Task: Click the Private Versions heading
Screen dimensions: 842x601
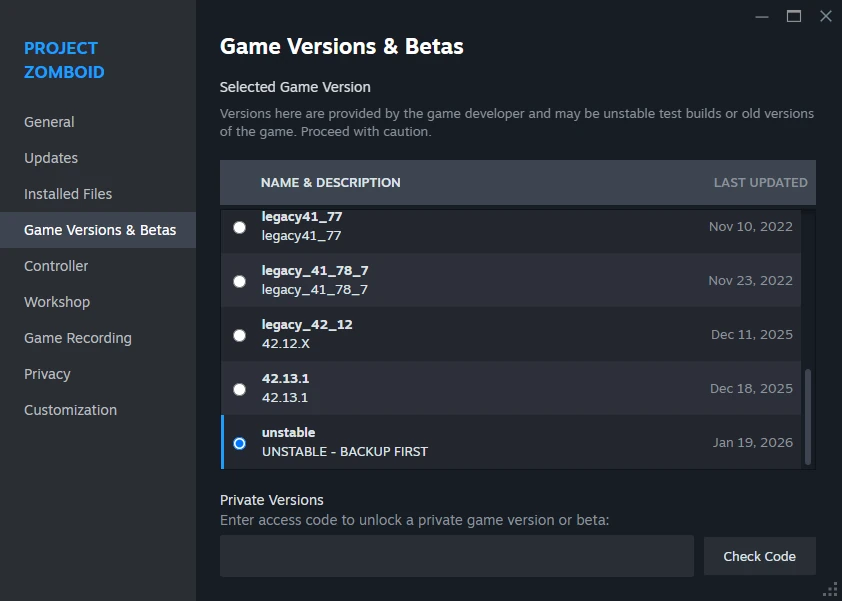Action: tap(272, 500)
